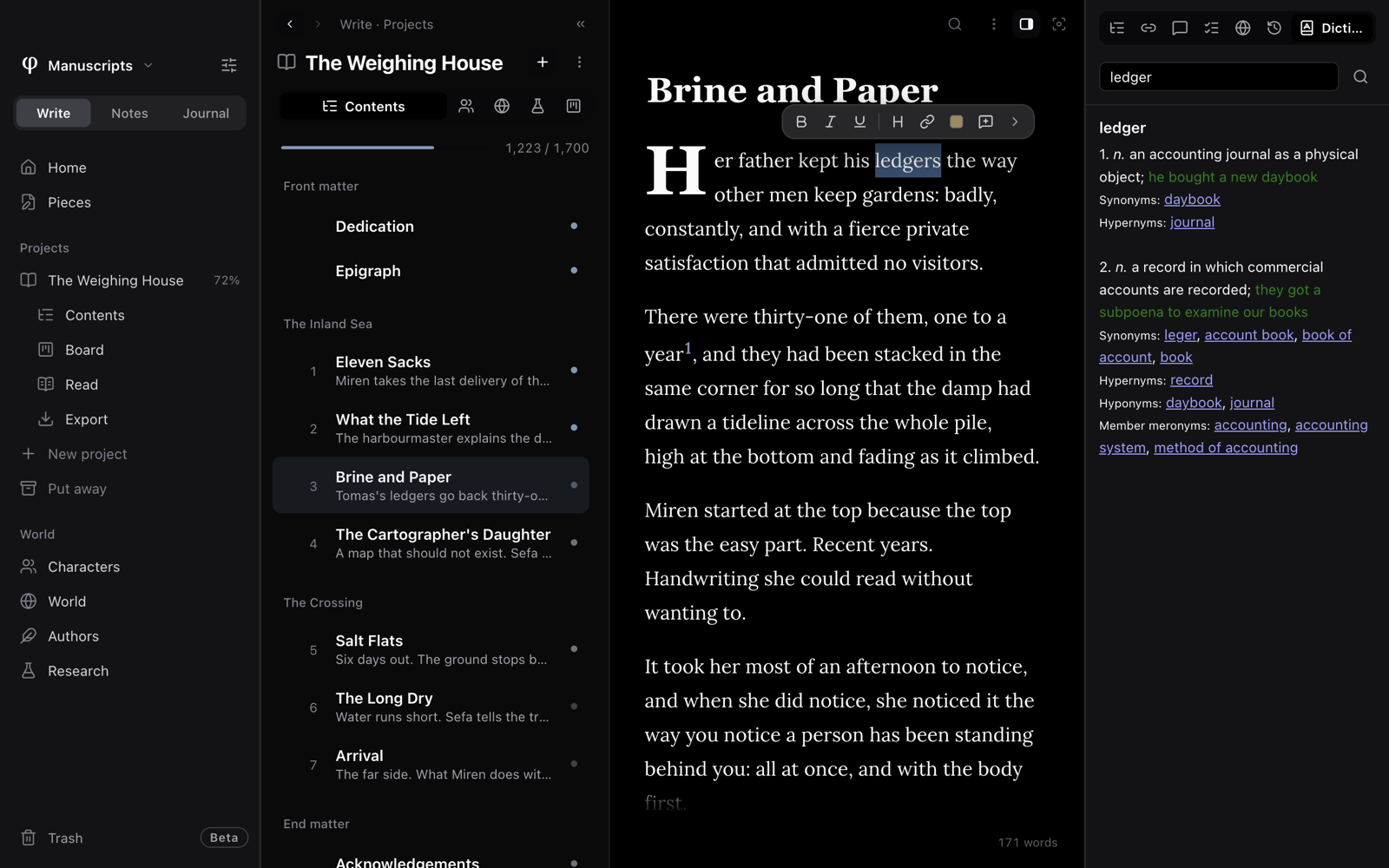Open the comments panel icon
Image resolution: width=1389 pixels, height=868 pixels.
(x=1180, y=29)
